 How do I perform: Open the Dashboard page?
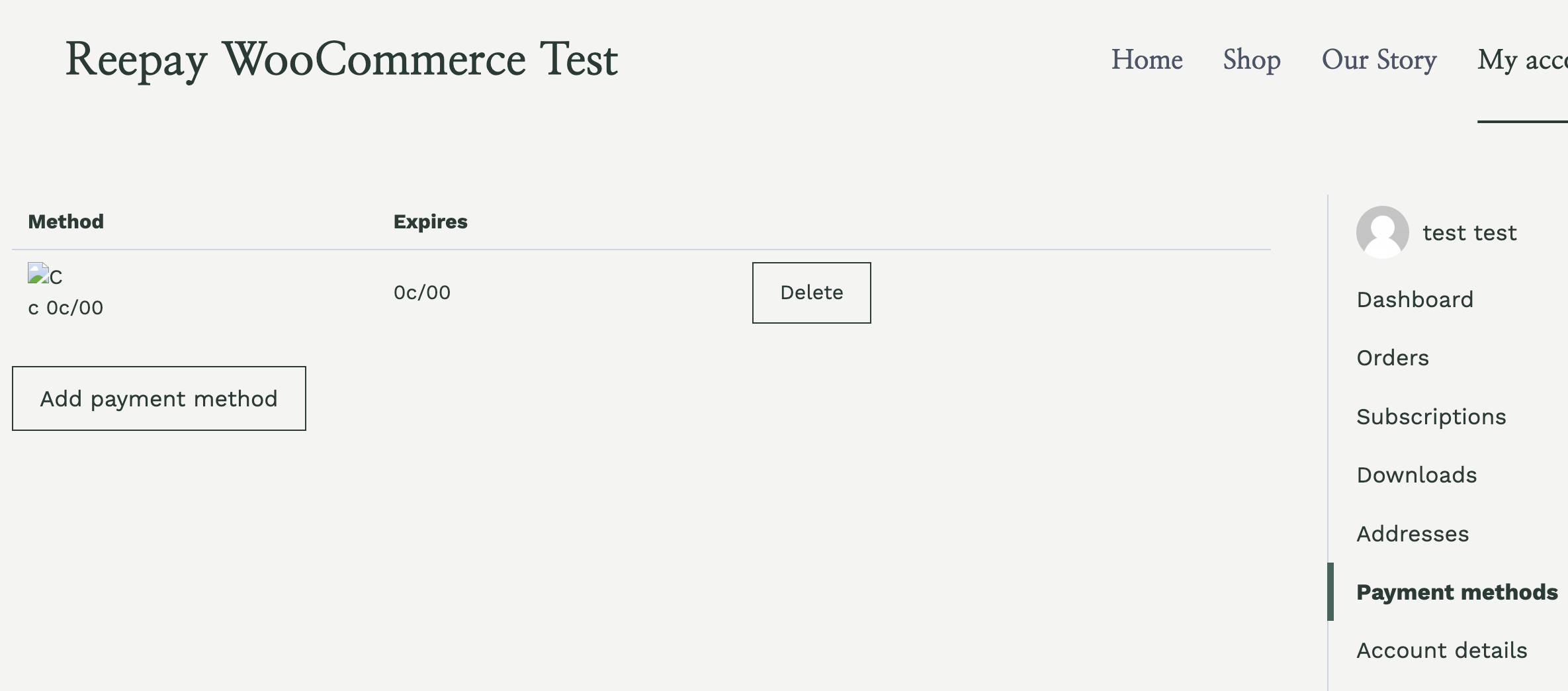1415,299
